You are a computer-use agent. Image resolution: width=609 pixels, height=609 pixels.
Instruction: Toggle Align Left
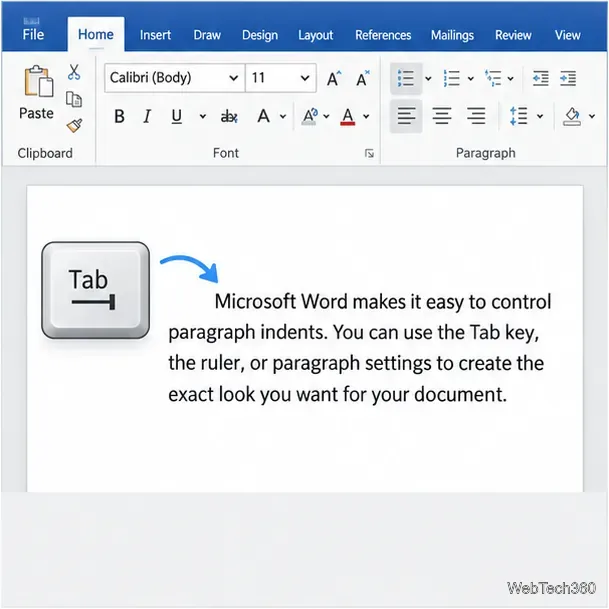click(406, 116)
